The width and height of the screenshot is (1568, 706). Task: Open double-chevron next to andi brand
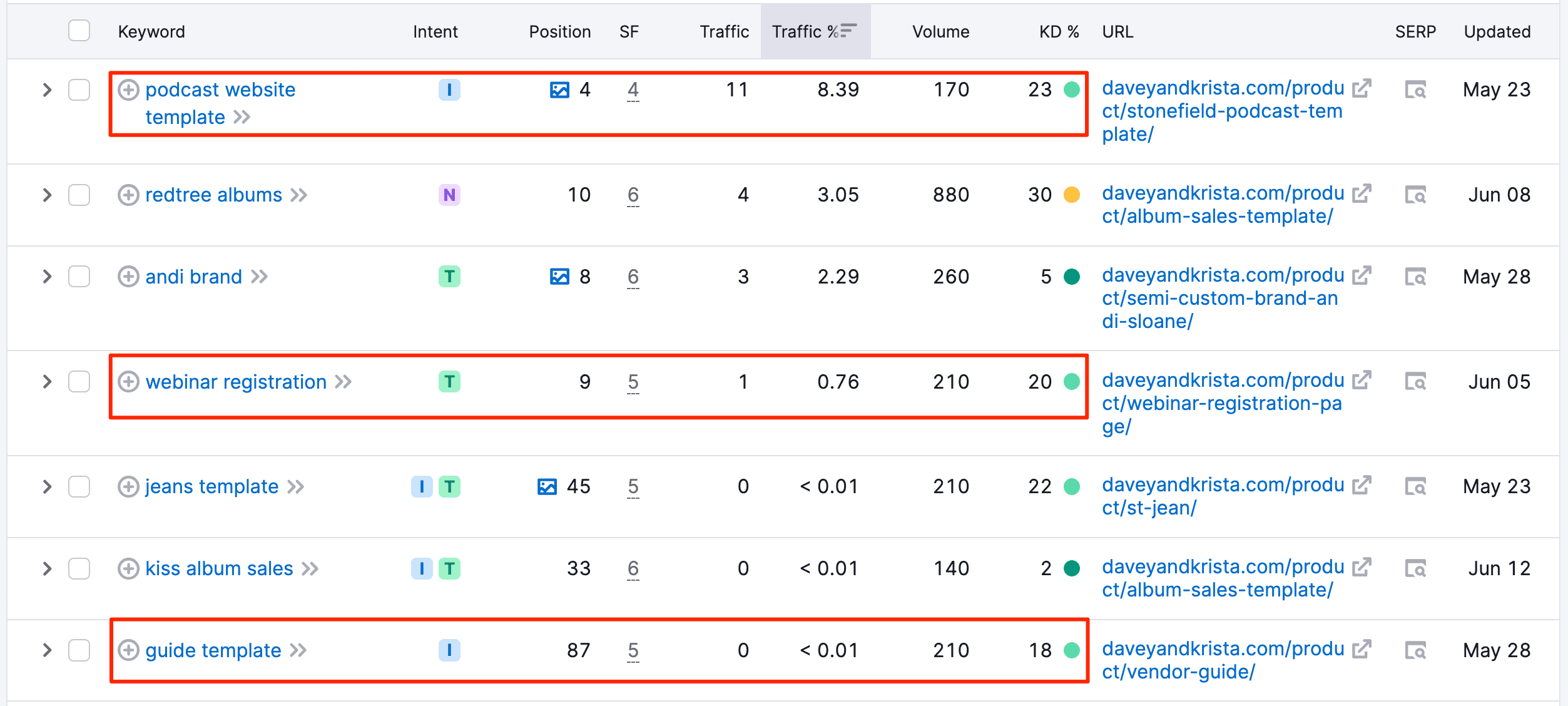[259, 277]
